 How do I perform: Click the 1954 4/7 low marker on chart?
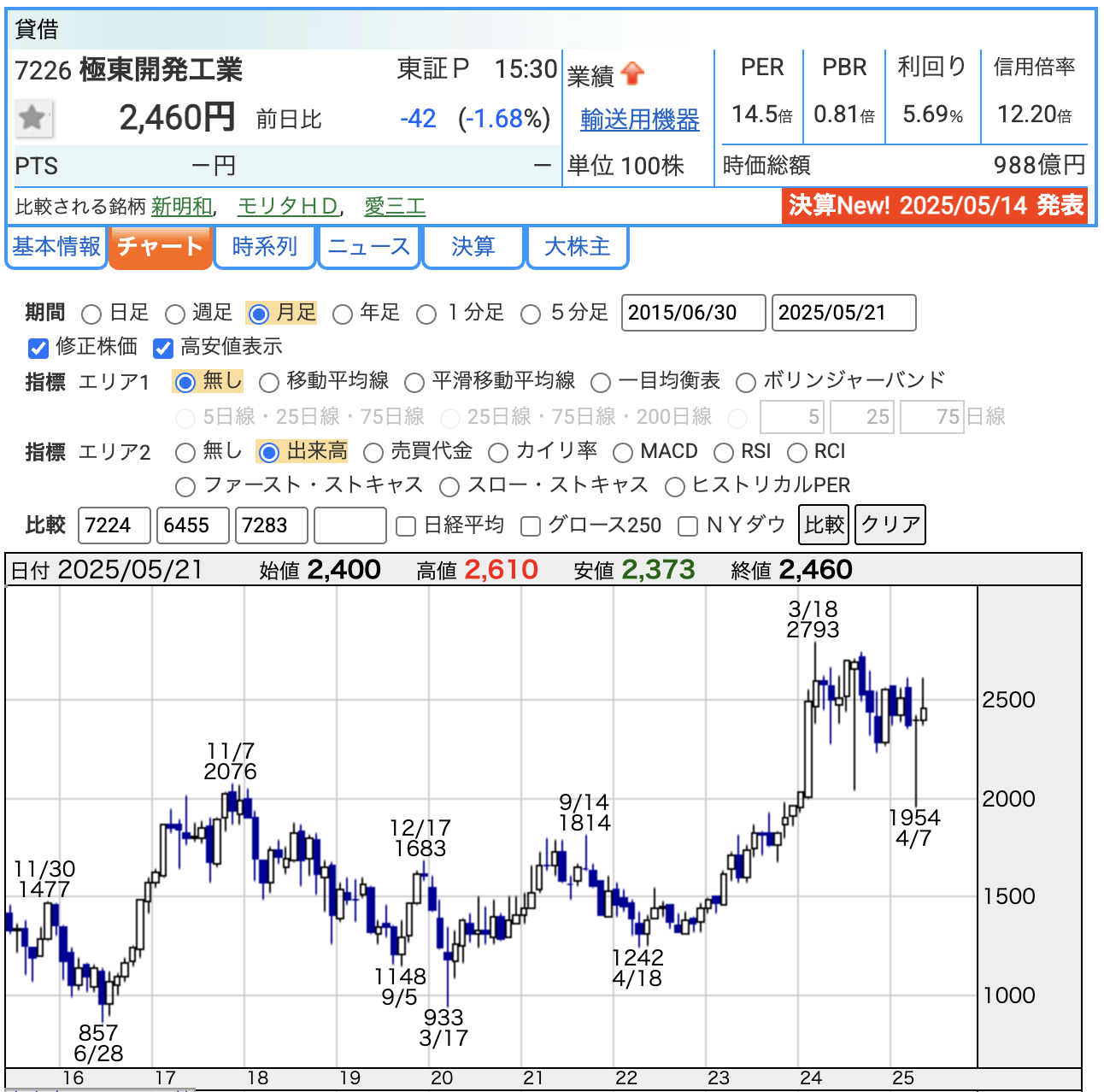click(914, 828)
